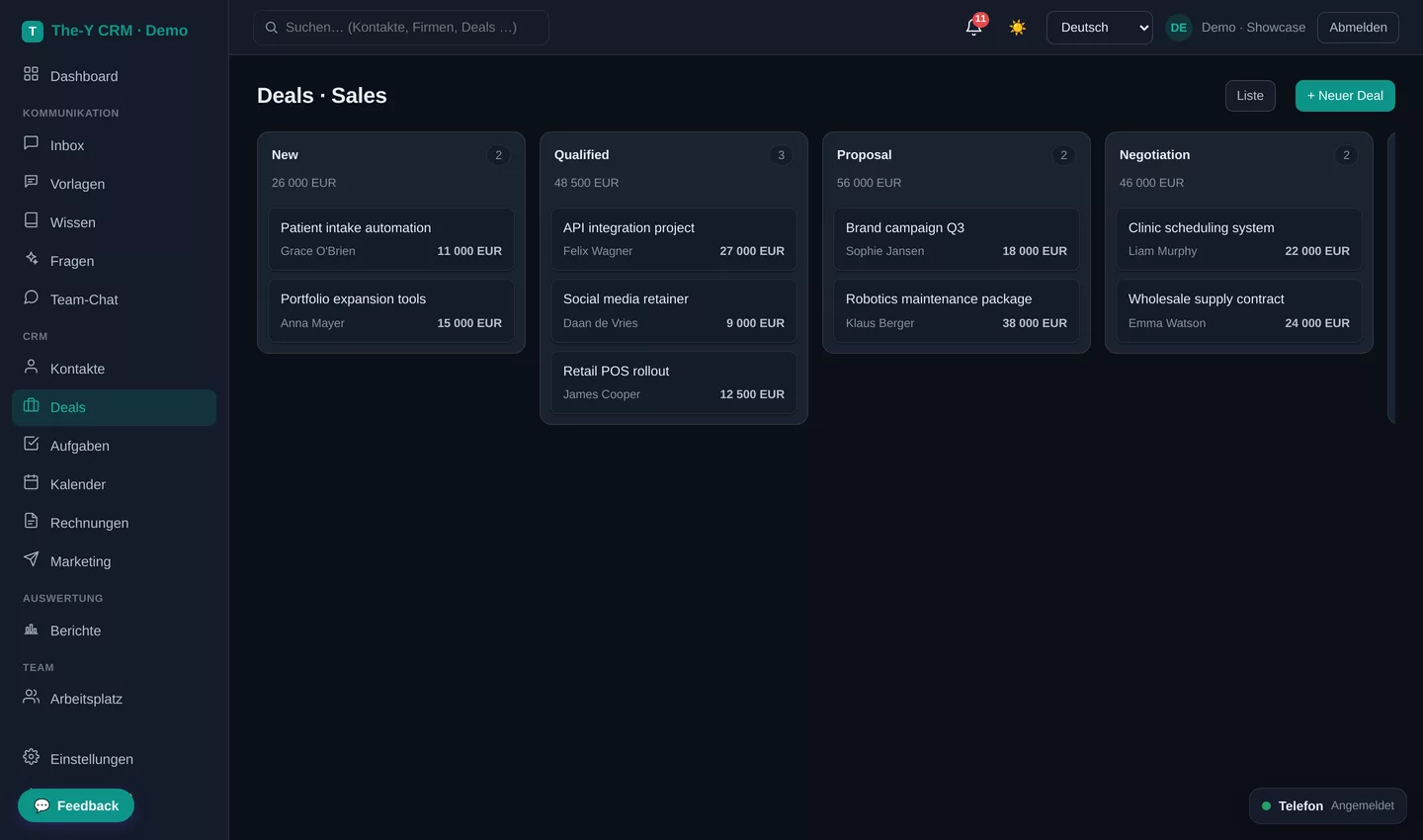Open the Rechnungen sidebar entry
Viewport: 1423px width, 840px height.
tap(115, 523)
